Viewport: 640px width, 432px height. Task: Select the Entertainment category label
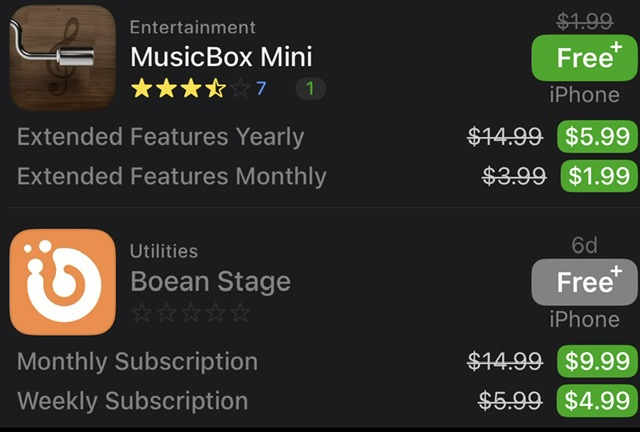(x=192, y=27)
